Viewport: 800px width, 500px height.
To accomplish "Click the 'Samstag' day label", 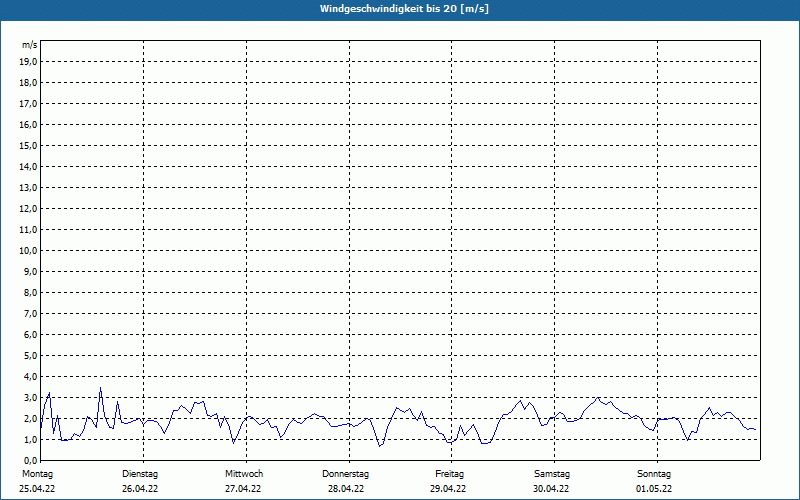I will tap(552, 474).
